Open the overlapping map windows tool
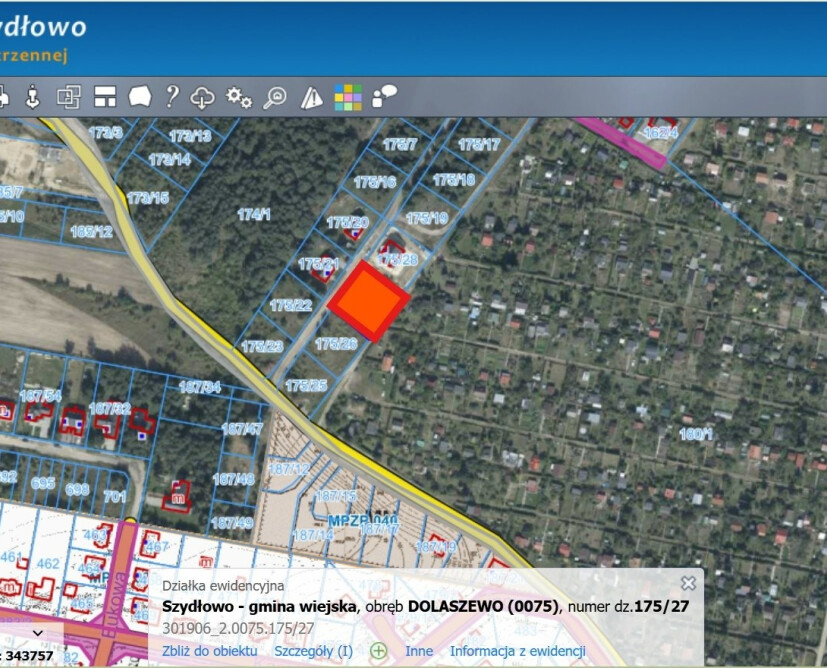 (68, 96)
